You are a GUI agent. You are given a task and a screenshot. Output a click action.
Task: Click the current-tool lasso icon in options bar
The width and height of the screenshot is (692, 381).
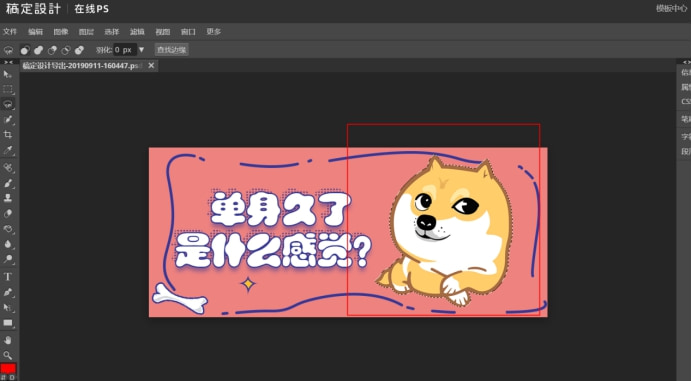click(x=8, y=50)
